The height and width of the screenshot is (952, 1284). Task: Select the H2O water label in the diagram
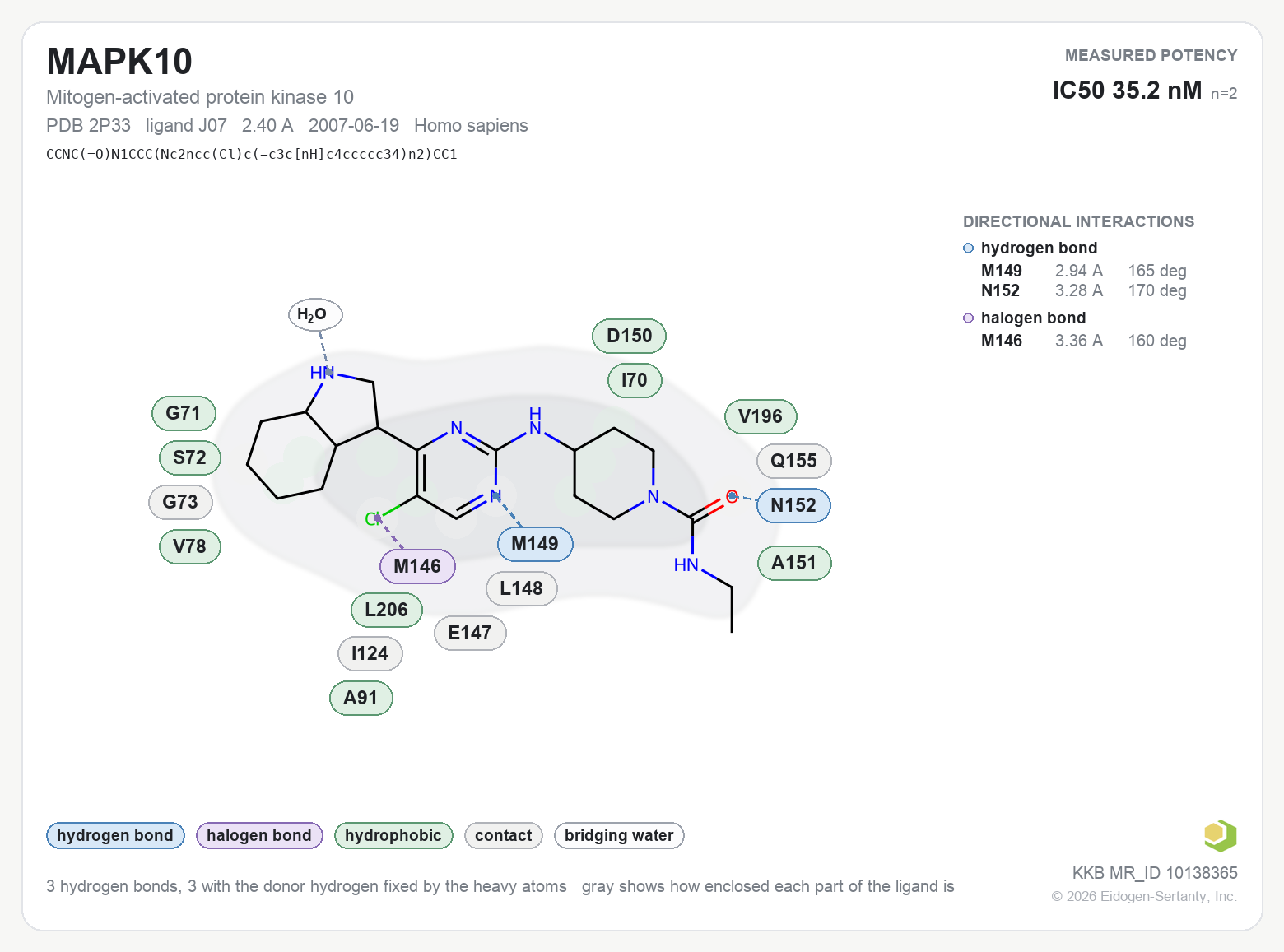[x=315, y=314]
